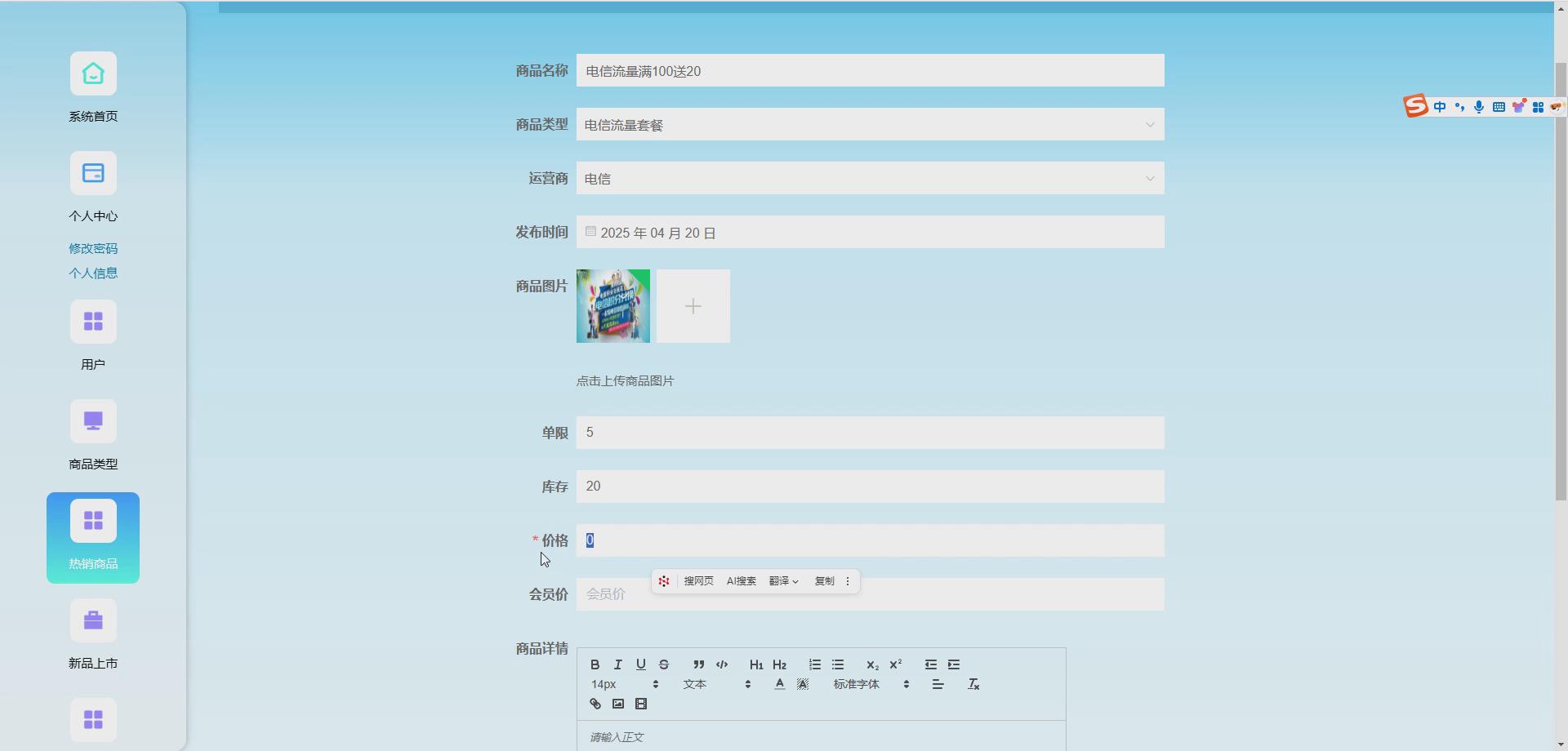Open the 发布时间 date picker

(x=871, y=232)
